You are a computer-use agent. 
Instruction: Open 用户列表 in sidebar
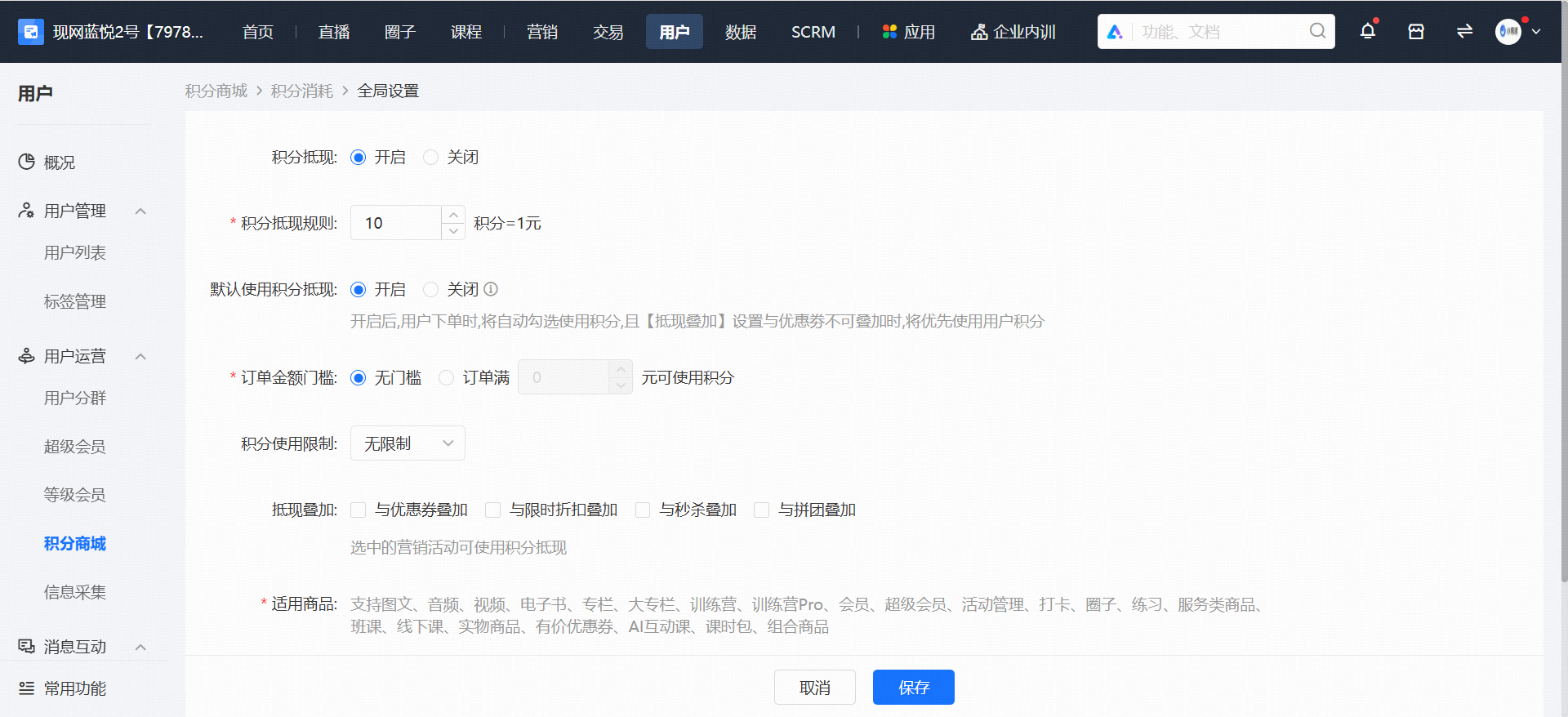[x=75, y=253]
